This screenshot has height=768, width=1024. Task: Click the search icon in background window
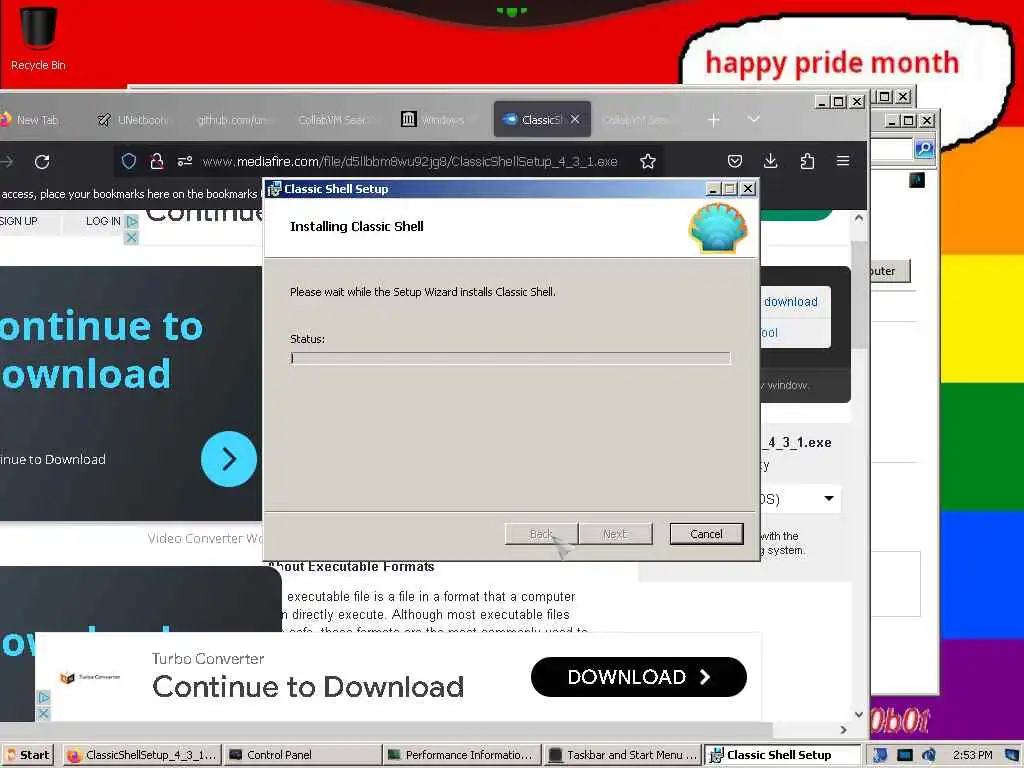point(923,149)
